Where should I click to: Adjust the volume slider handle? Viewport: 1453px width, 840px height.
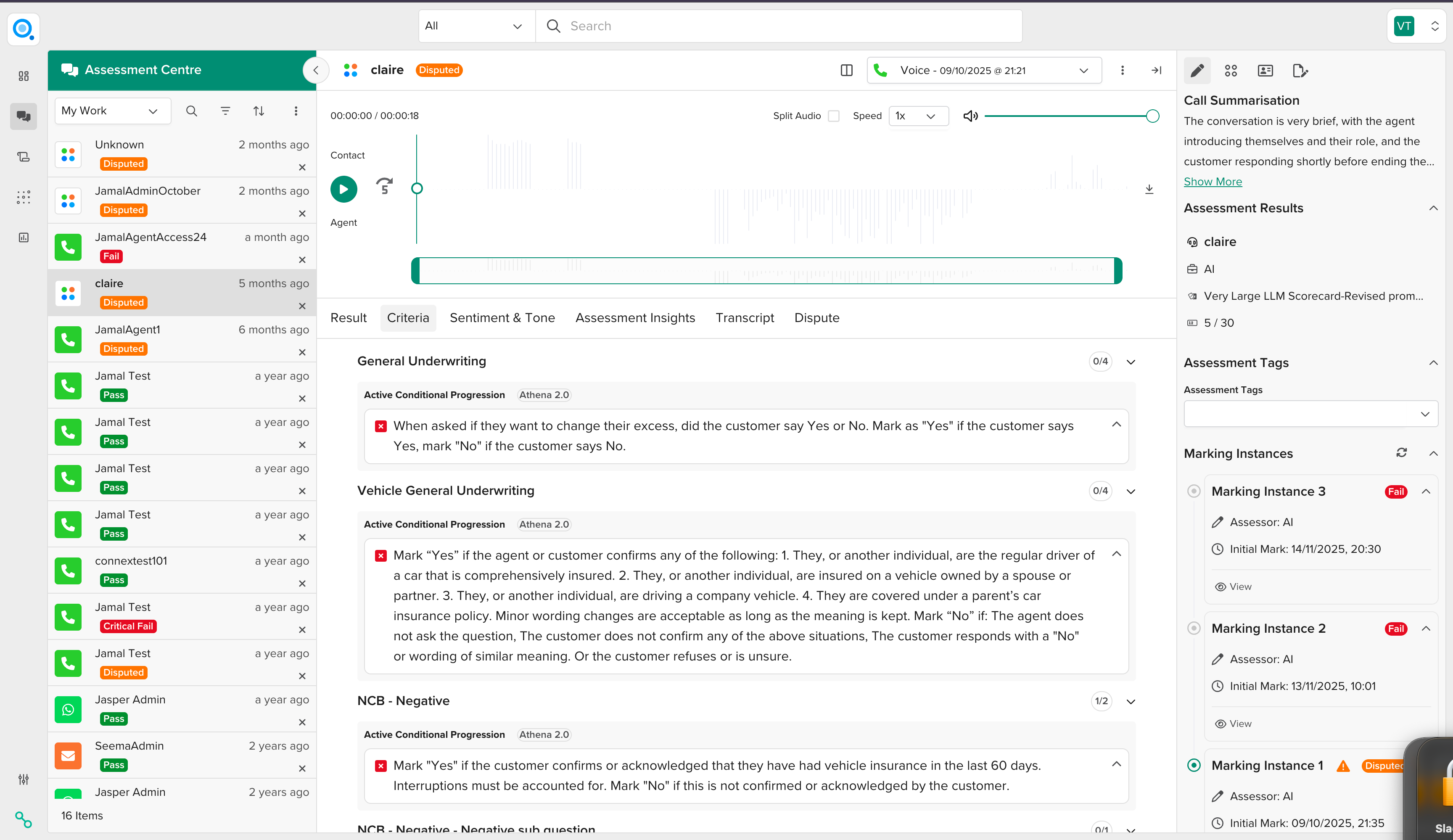pos(1152,116)
